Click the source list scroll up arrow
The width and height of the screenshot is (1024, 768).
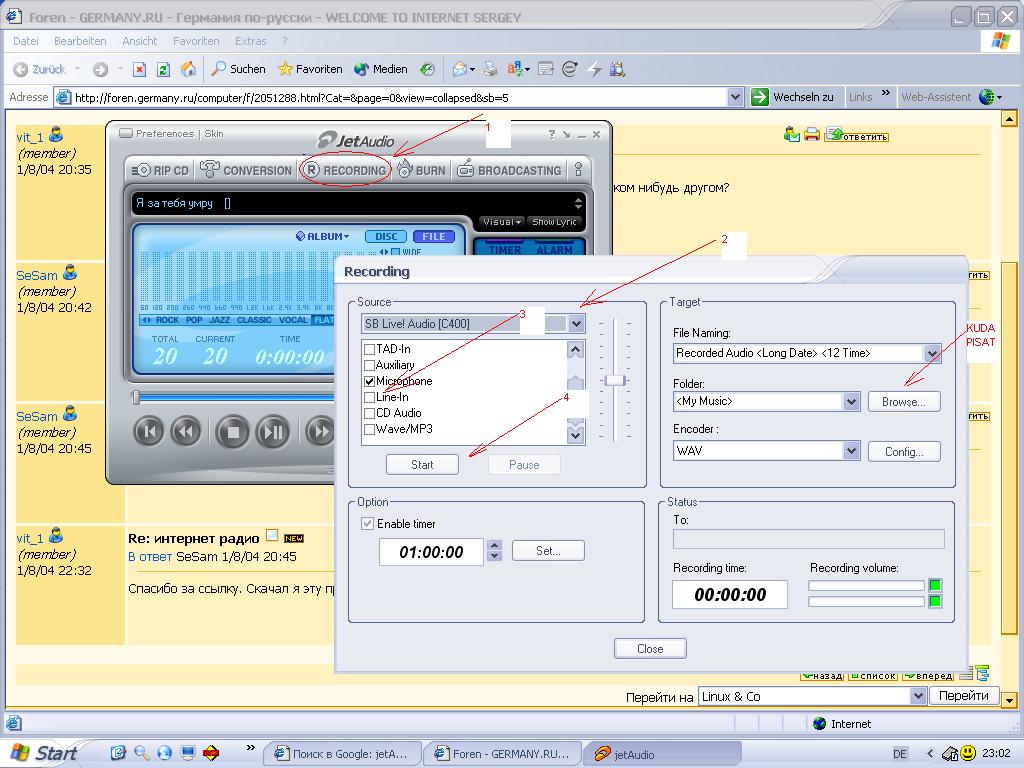click(575, 350)
